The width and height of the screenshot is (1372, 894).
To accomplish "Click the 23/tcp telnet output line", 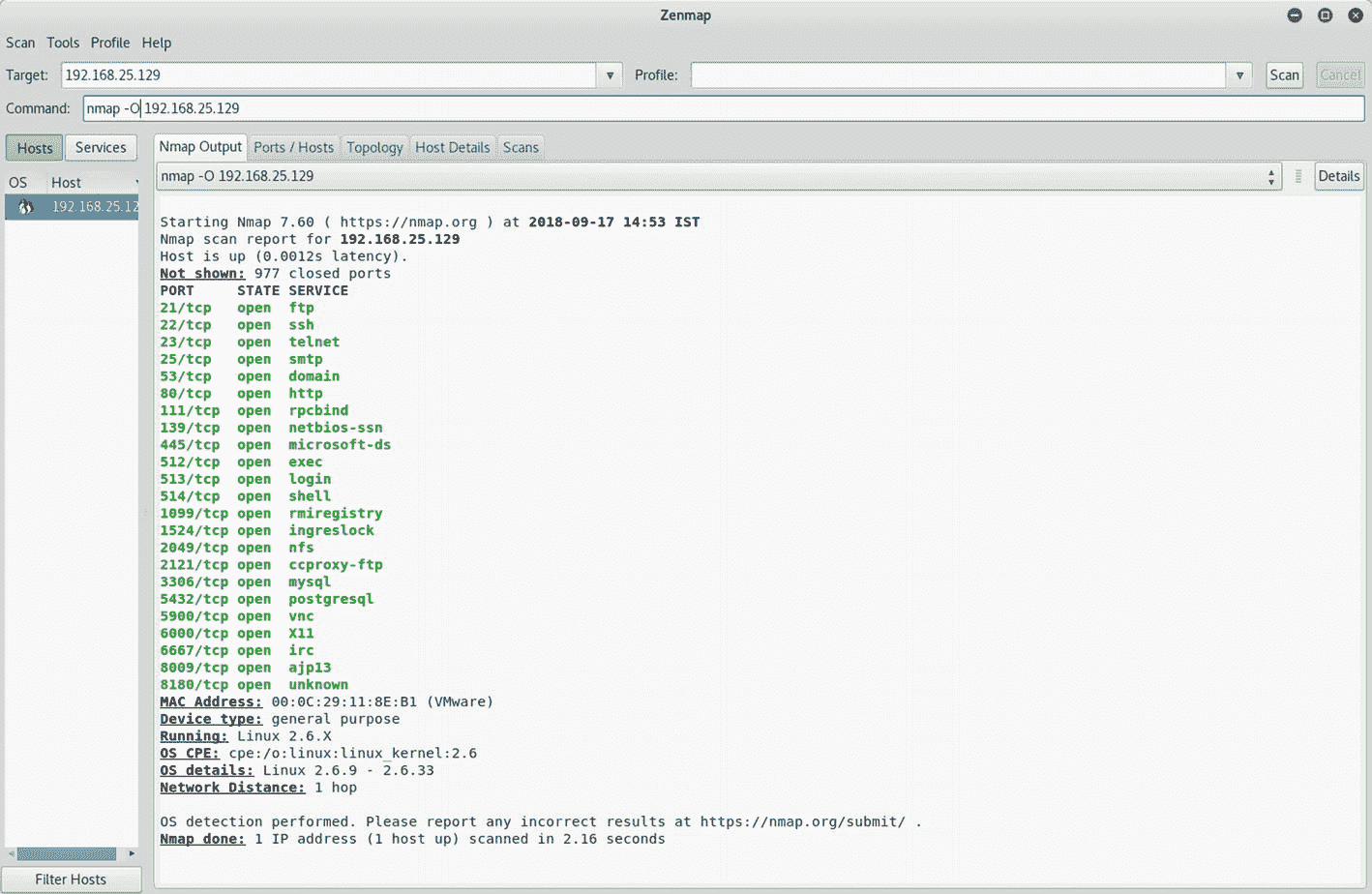I will [x=250, y=343].
